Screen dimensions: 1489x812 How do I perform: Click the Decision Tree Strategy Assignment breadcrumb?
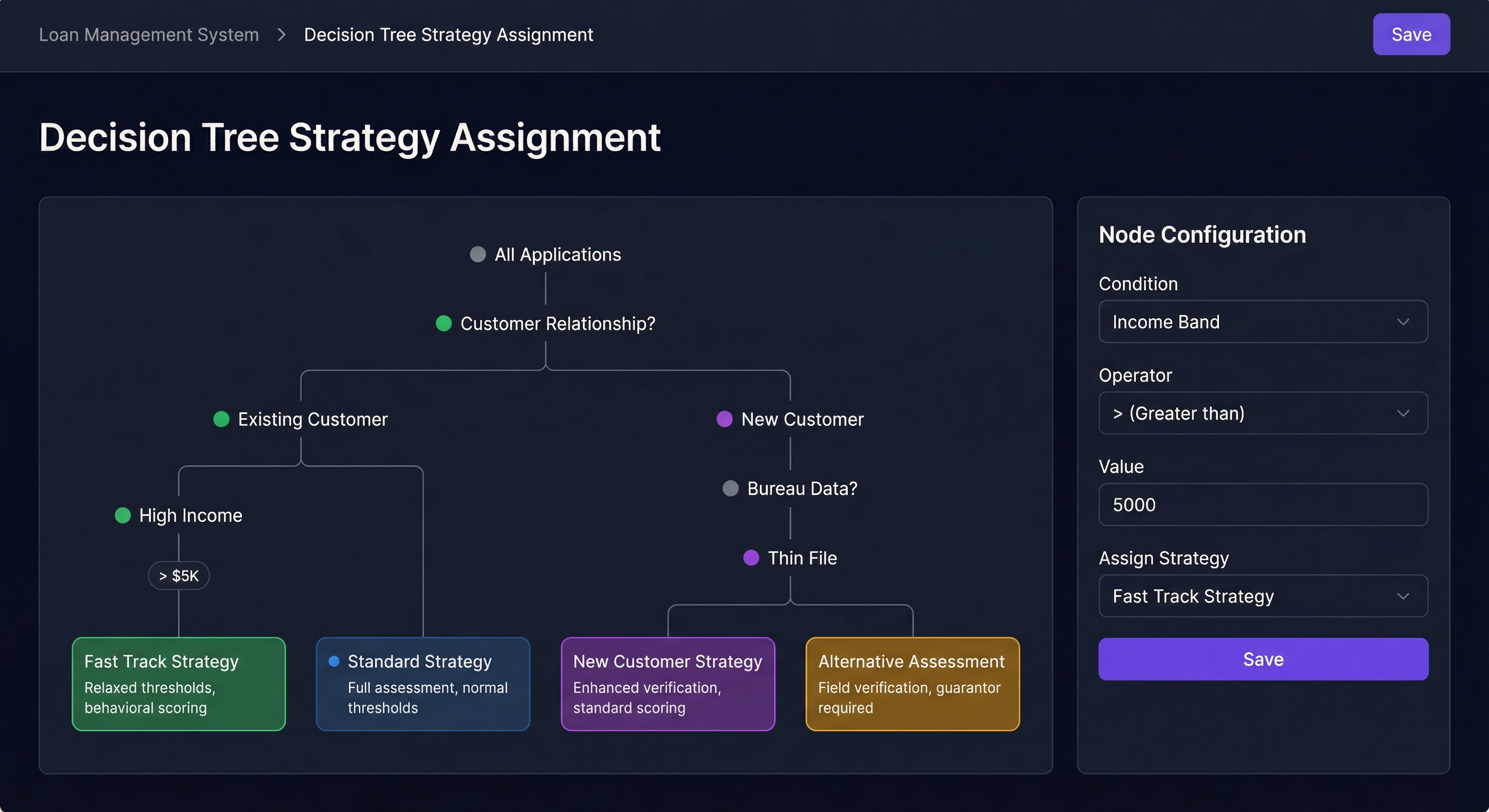(x=448, y=35)
